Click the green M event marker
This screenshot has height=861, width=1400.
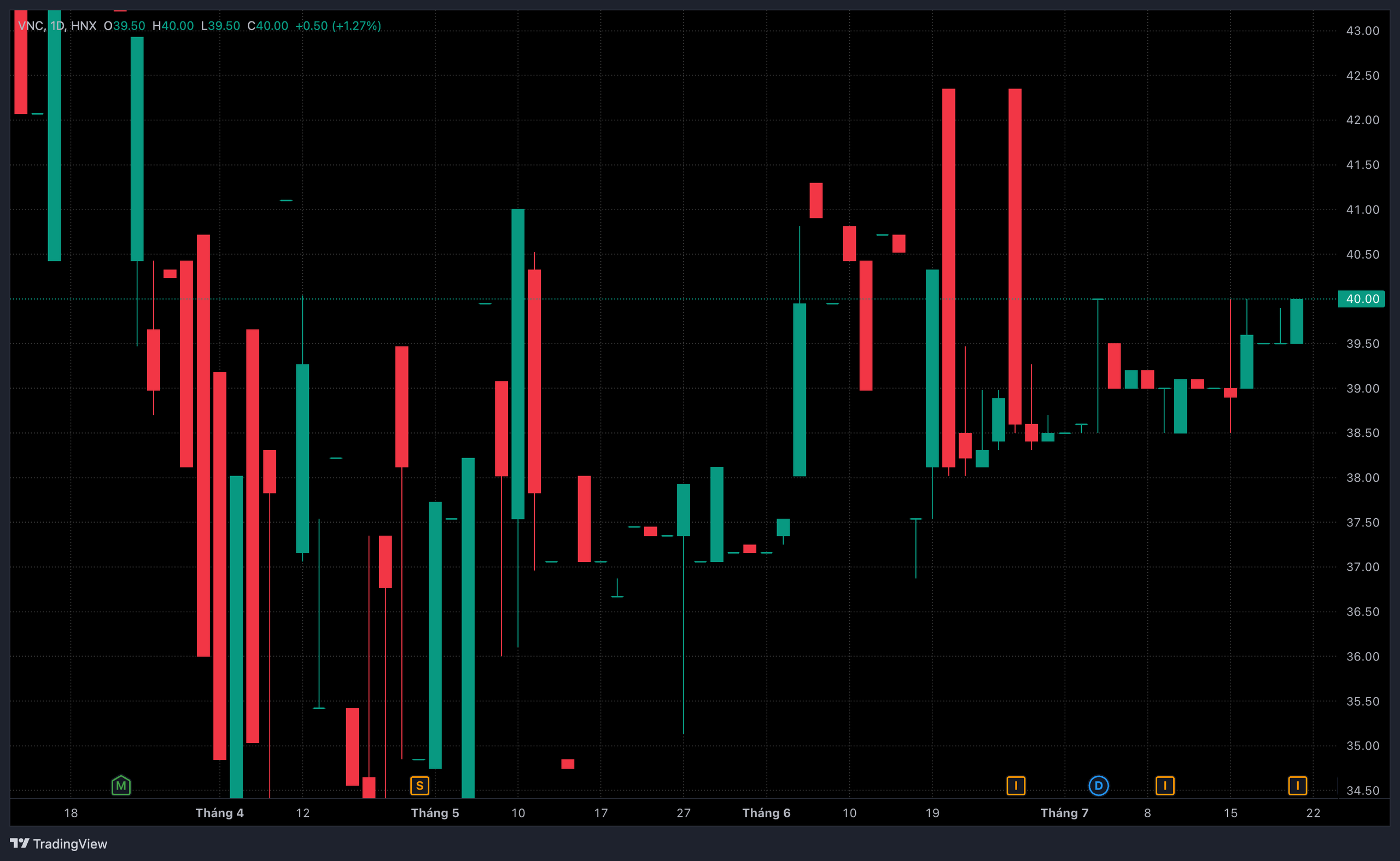(x=121, y=785)
